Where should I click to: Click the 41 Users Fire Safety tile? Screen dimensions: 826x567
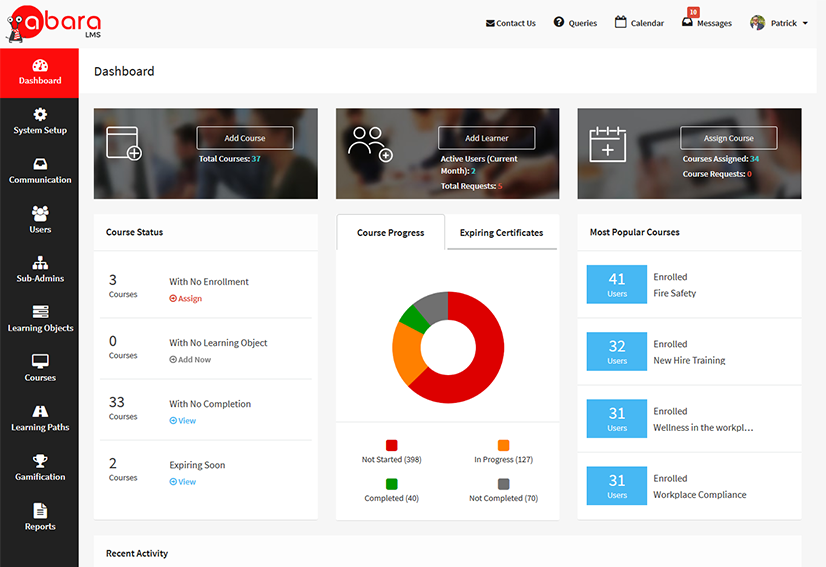click(617, 284)
